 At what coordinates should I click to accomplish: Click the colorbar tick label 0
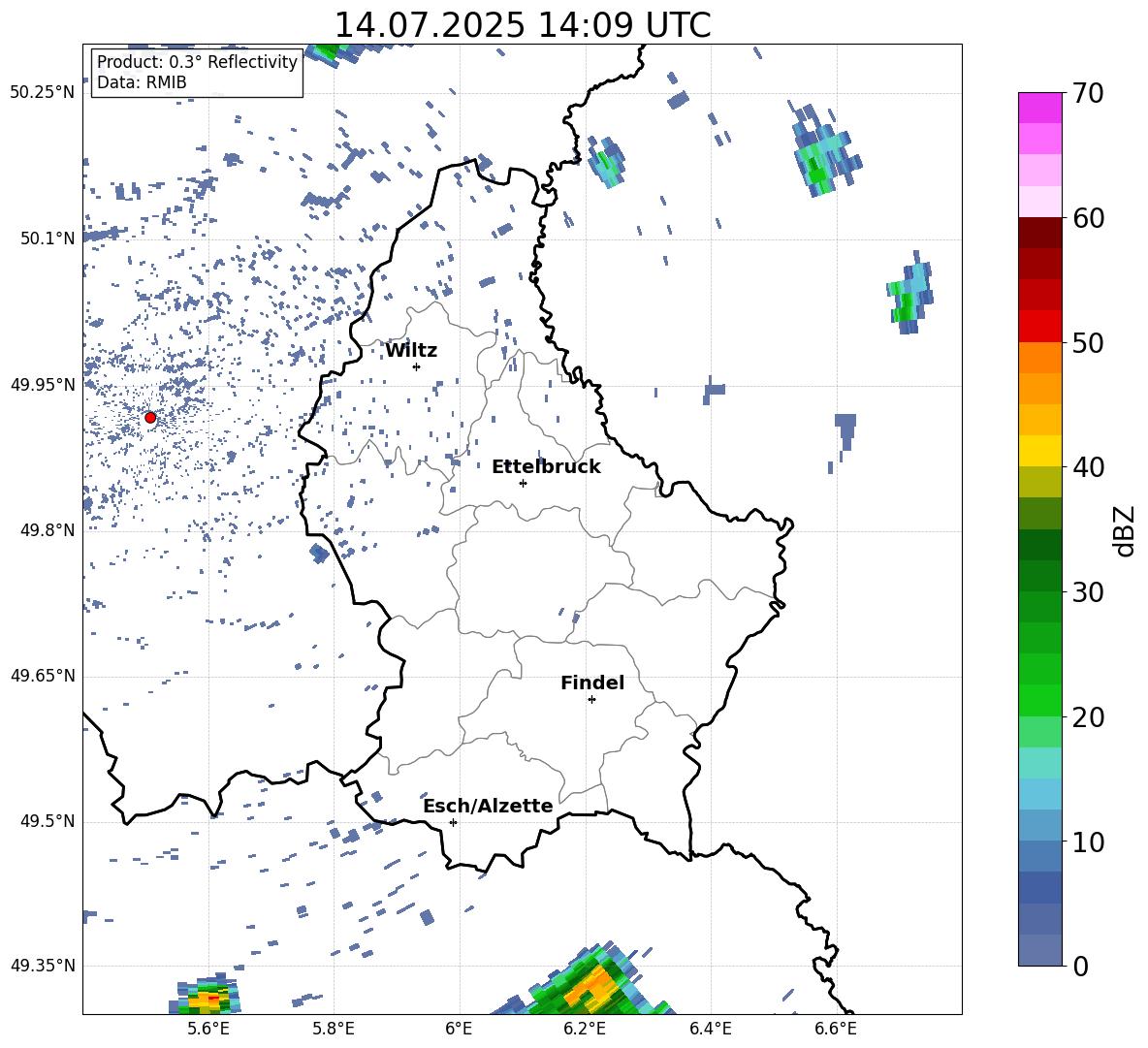(1080, 967)
